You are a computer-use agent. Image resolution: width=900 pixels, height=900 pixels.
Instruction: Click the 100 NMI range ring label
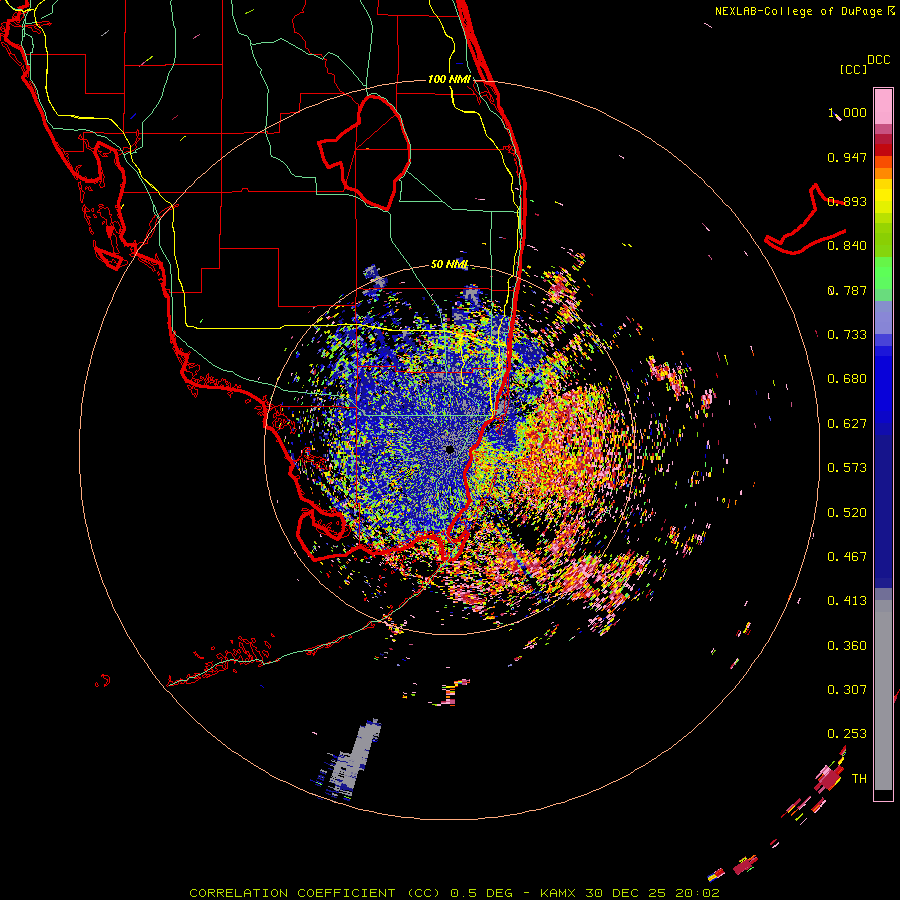pyautogui.click(x=449, y=79)
